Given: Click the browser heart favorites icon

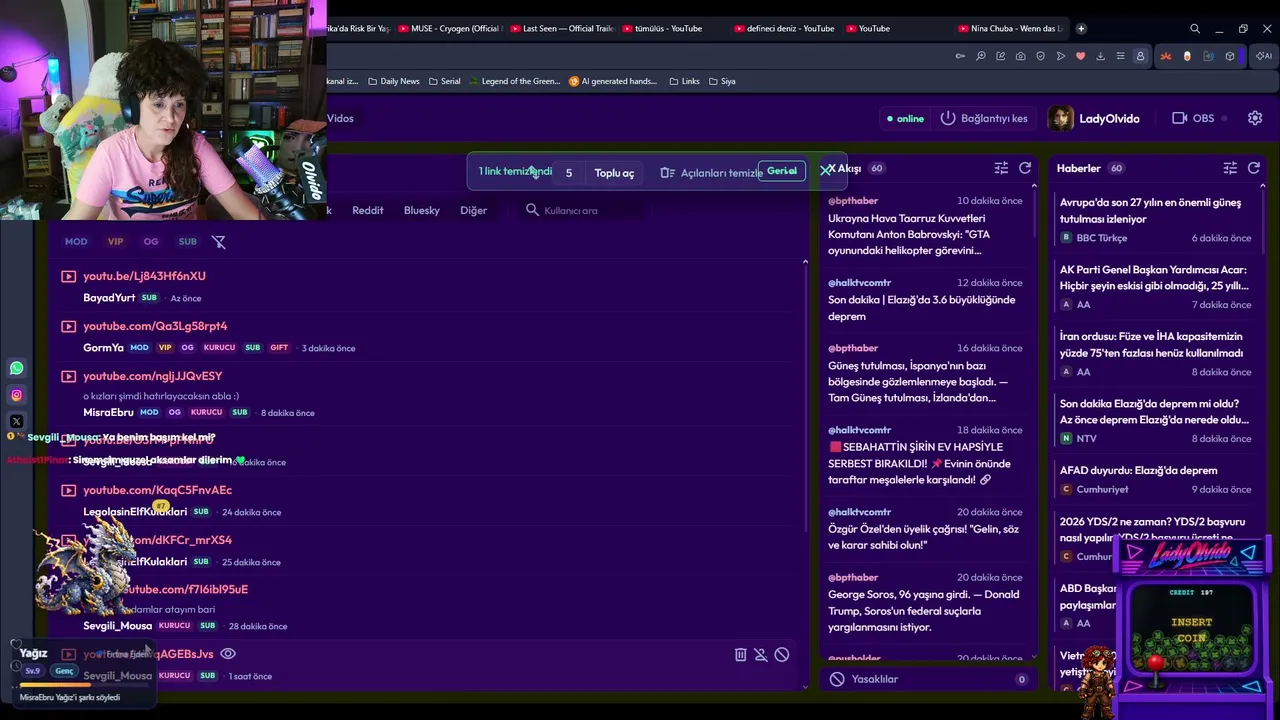Looking at the screenshot, I should point(1080,56).
